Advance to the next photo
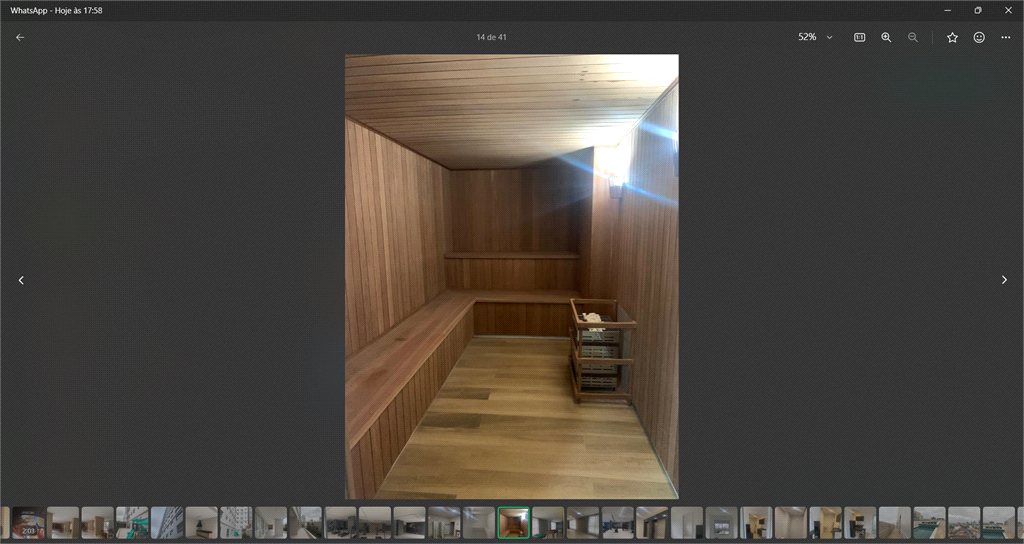Viewport: 1024px width, 544px height. click(1004, 280)
